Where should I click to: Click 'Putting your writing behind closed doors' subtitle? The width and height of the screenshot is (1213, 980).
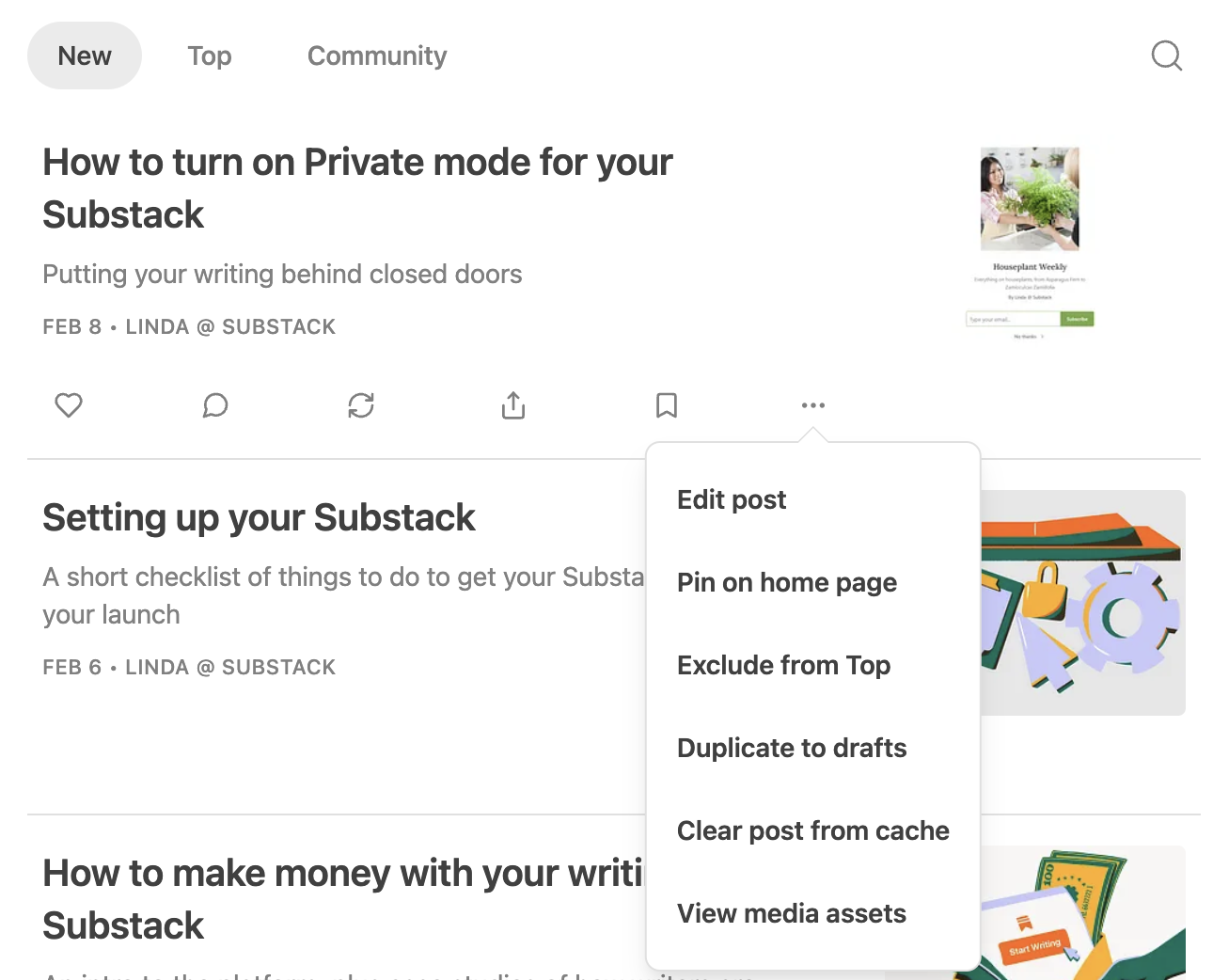[282, 274]
